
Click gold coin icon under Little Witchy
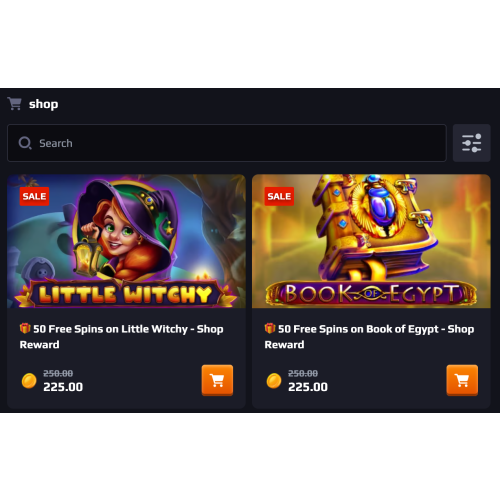pyautogui.click(x=29, y=381)
